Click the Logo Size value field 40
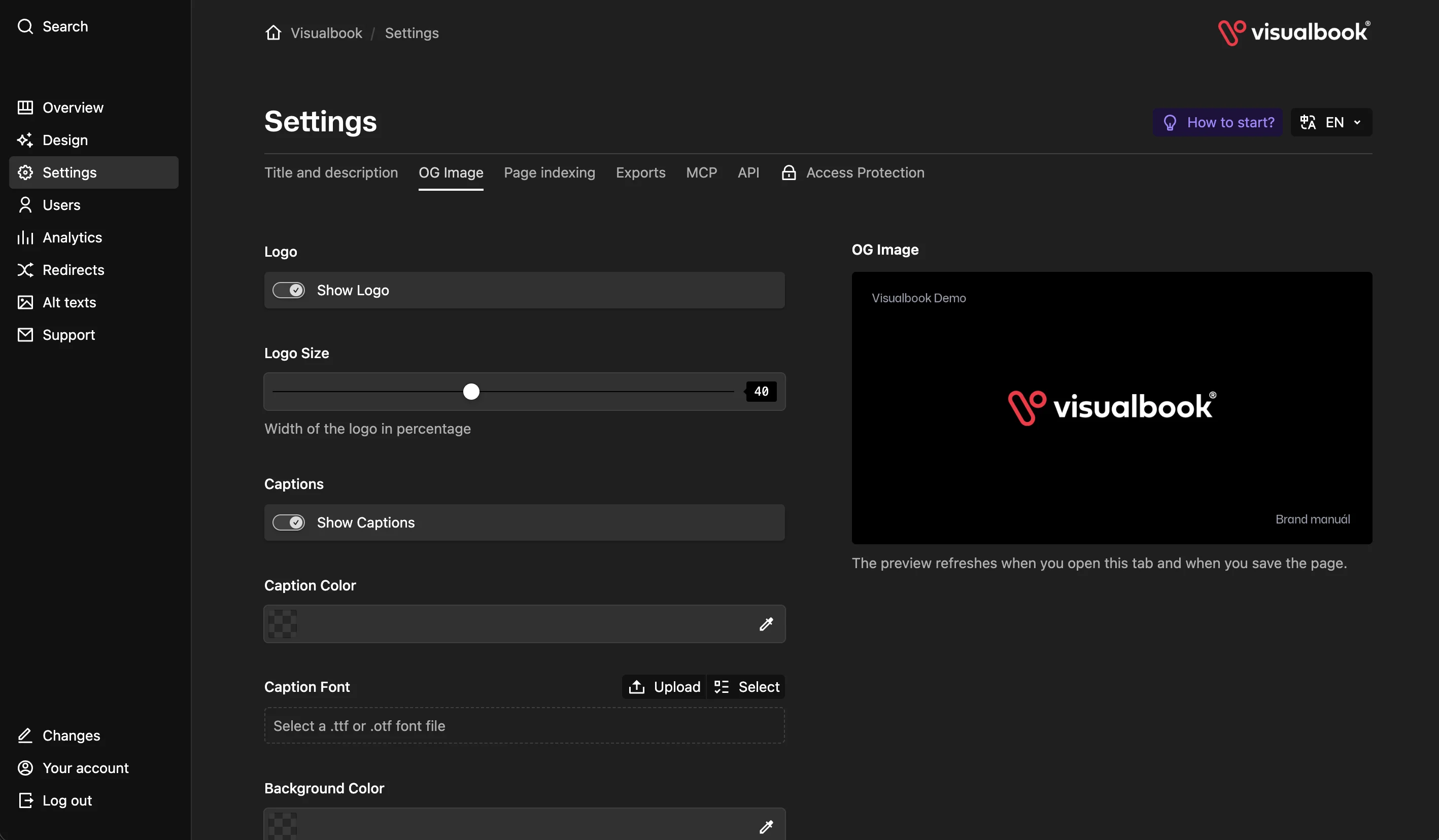Viewport: 1439px width, 840px height. pyautogui.click(x=761, y=392)
